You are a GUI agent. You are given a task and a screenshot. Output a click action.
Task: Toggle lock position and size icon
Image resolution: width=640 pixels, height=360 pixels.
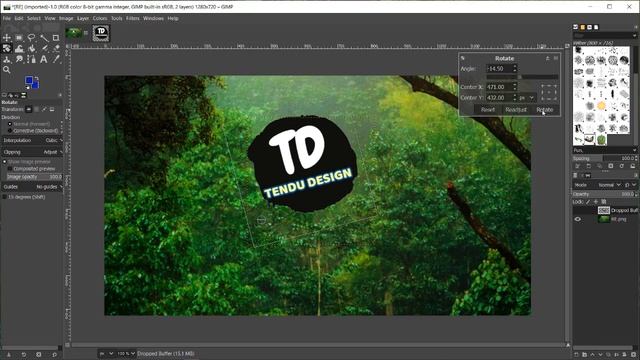[x=596, y=202]
